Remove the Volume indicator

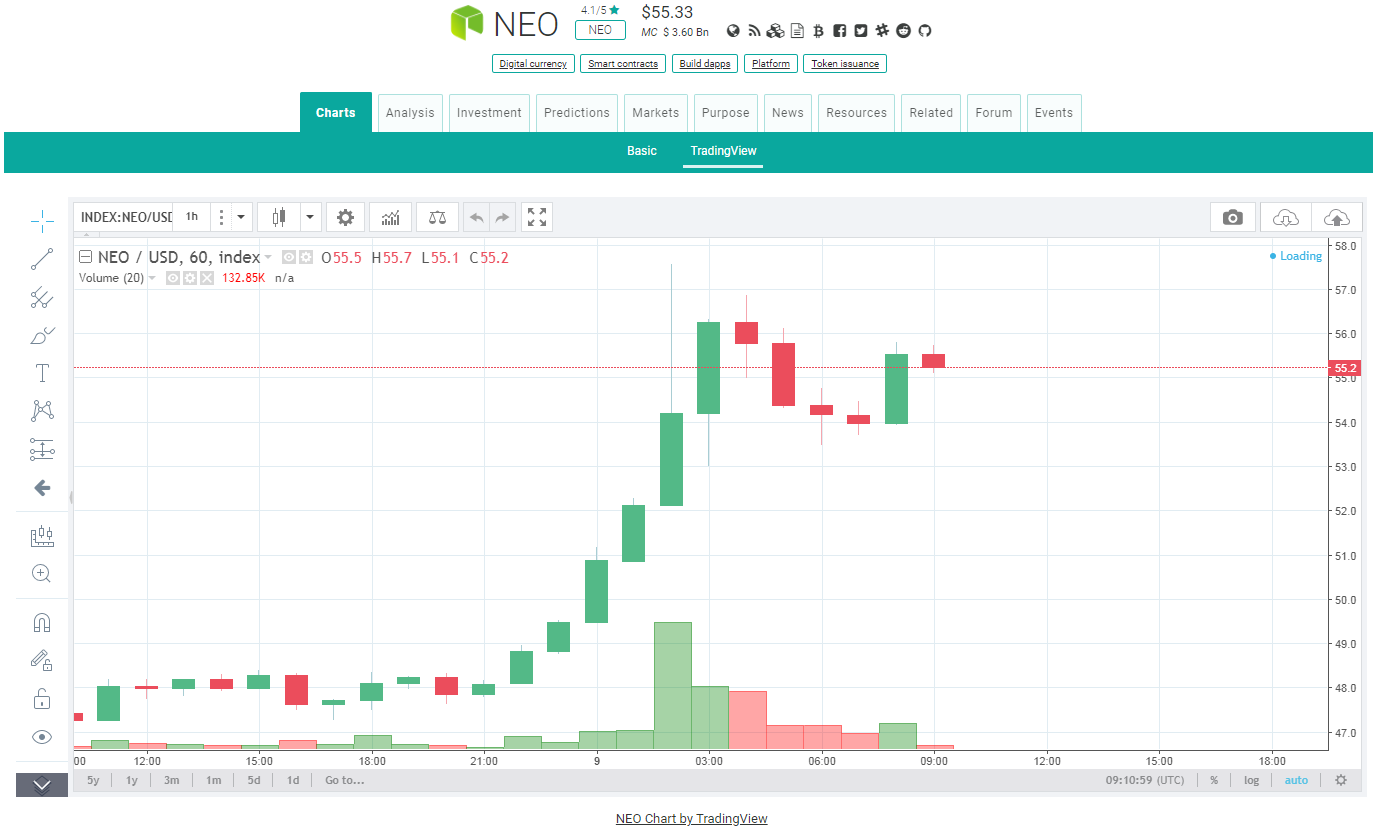coord(206,278)
